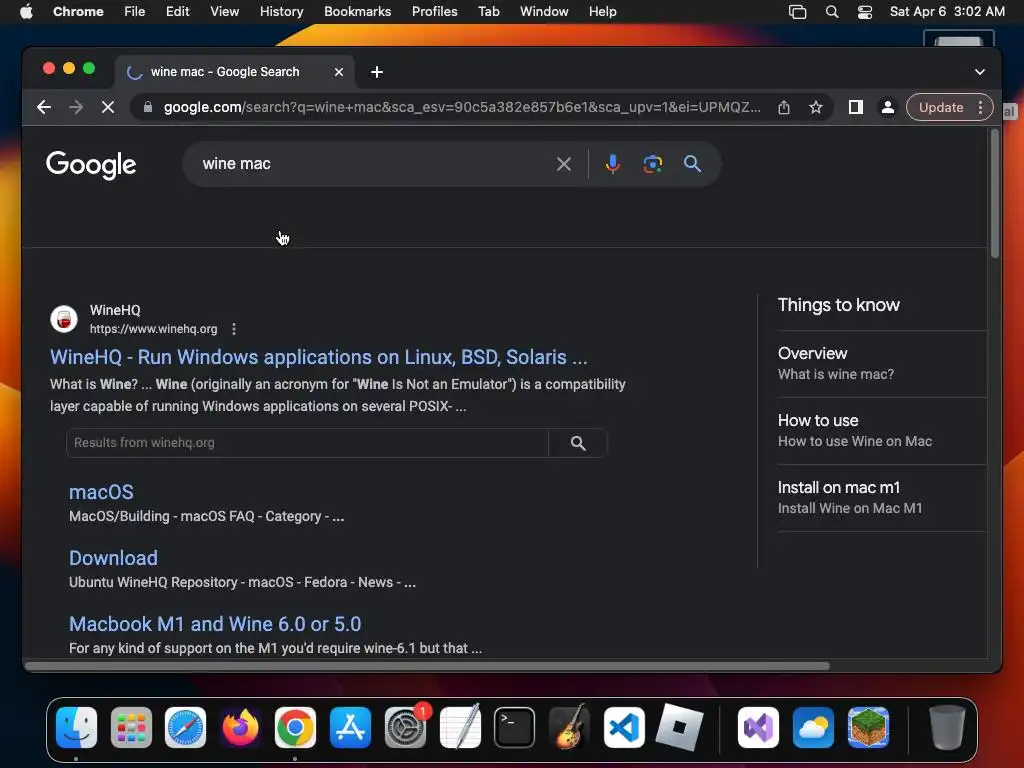Click the winehq.org site search magnifier
The image size is (1024, 768).
point(578,443)
